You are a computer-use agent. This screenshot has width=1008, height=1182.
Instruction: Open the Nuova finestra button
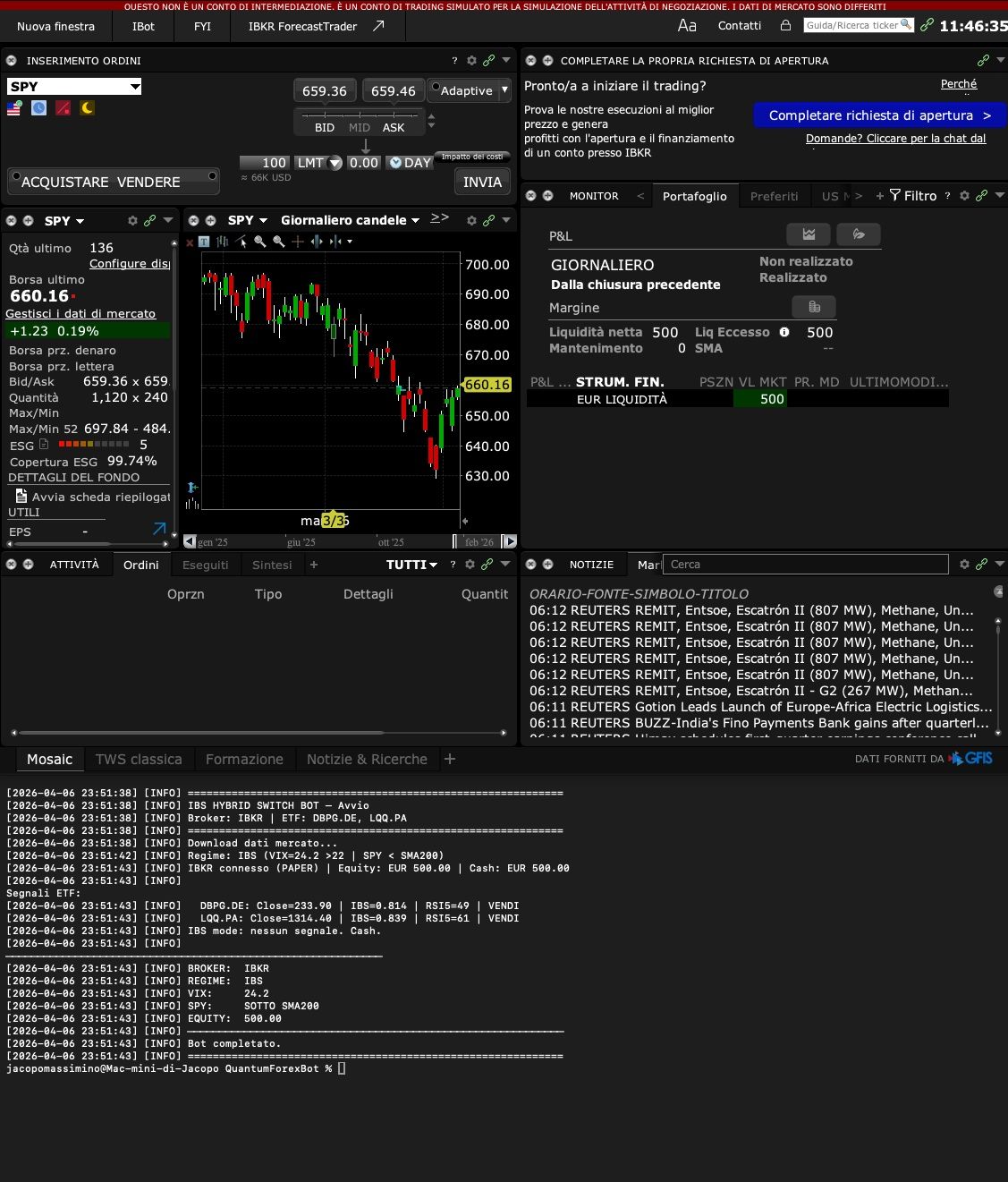pyautogui.click(x=55, y=26)
